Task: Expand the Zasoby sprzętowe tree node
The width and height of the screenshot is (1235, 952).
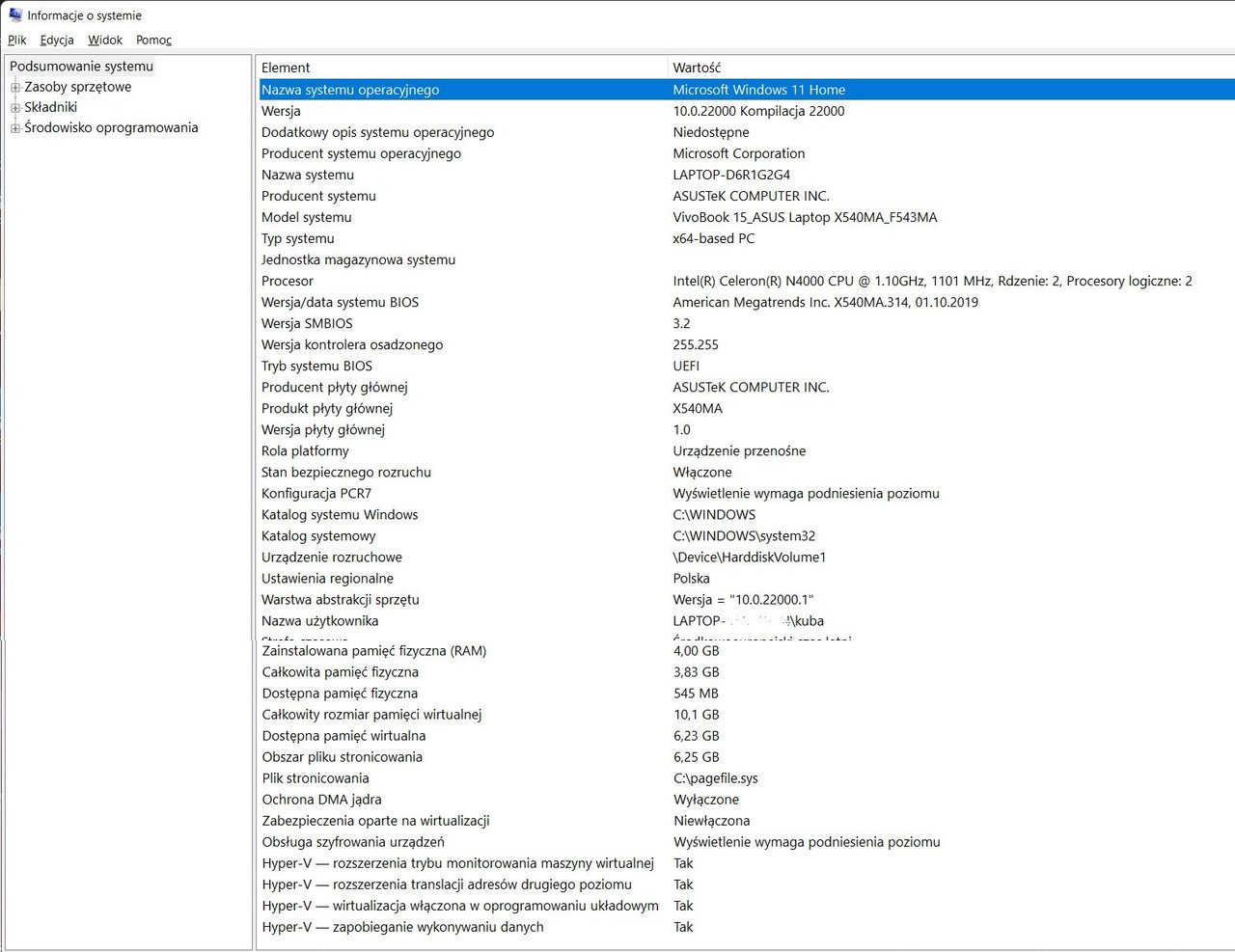Action: pyautogui.click(x=15, y=88)
